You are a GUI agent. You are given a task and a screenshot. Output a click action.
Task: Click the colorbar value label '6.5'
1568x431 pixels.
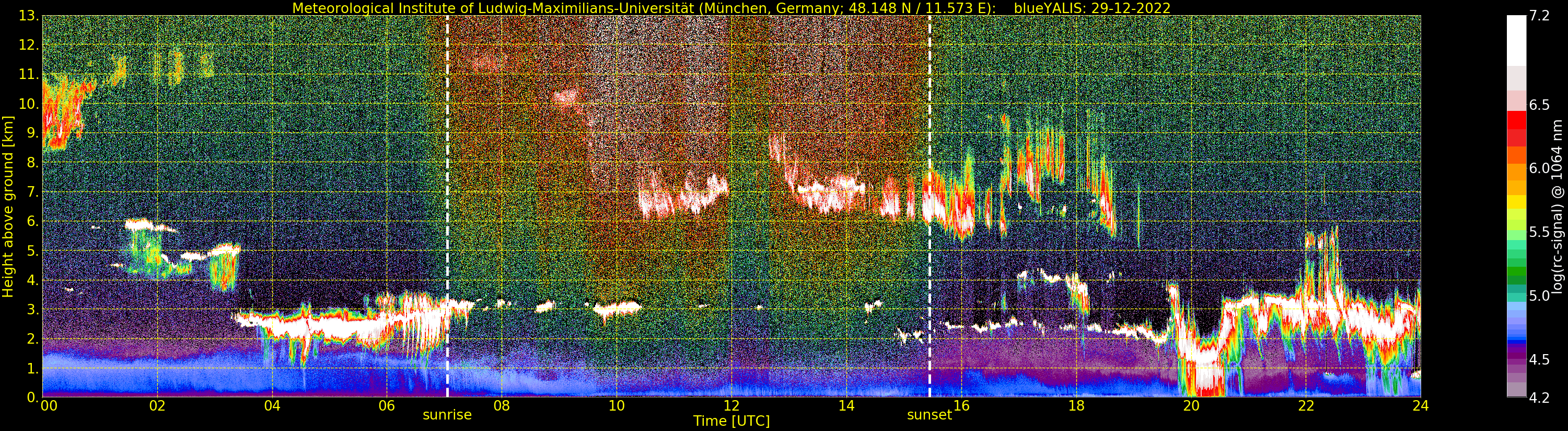point(1539,105)
